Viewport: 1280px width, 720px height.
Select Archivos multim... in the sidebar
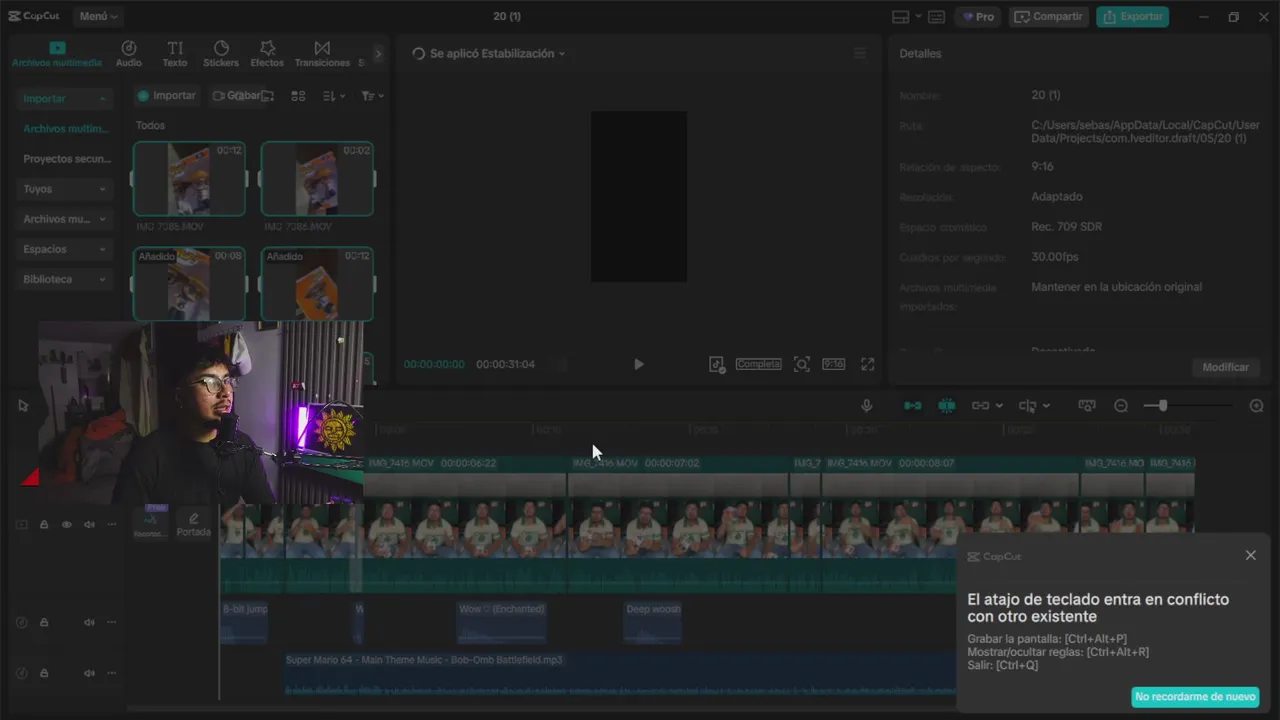[x=66, y=129]
